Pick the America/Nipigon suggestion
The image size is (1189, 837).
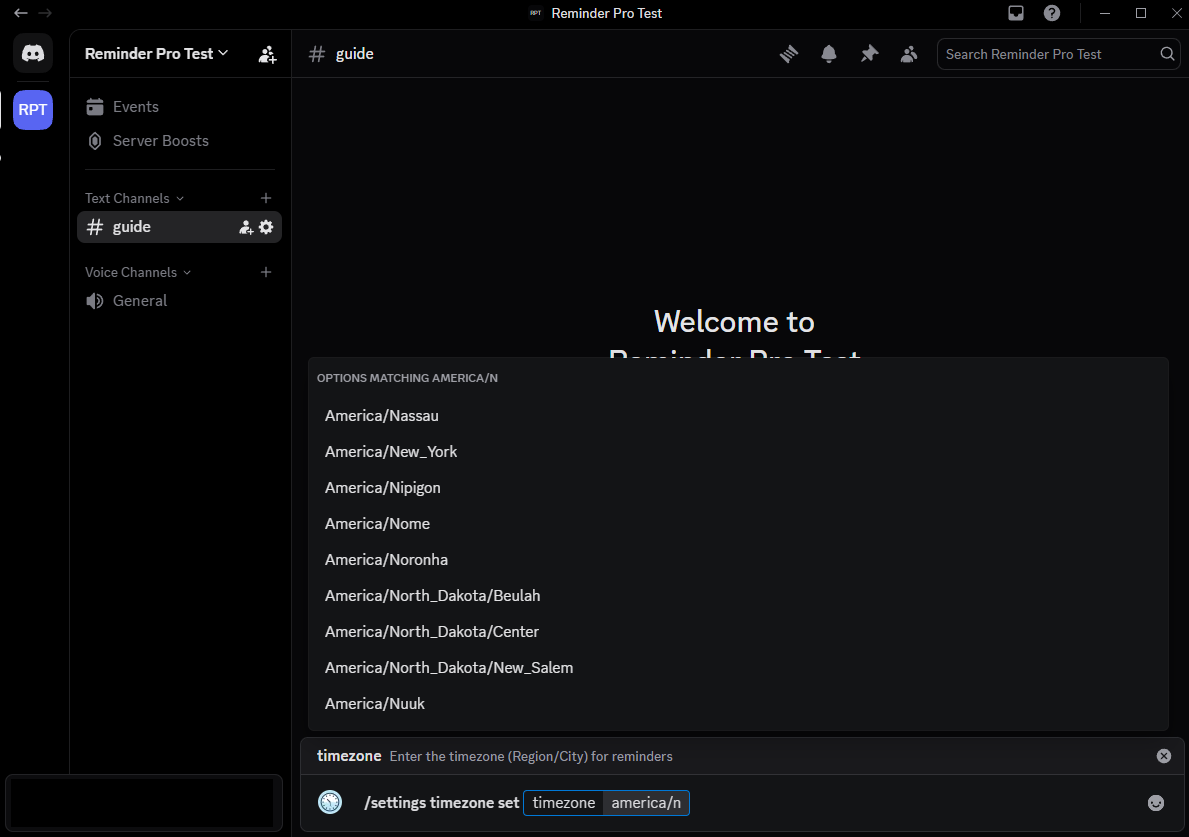pyautogui.click(x=738, y=487)
